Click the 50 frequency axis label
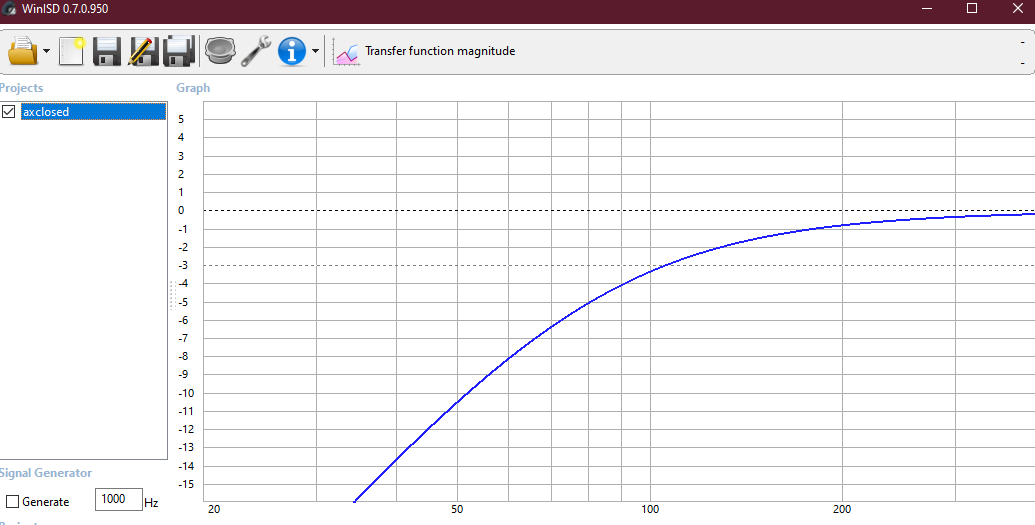 (457, 509)
